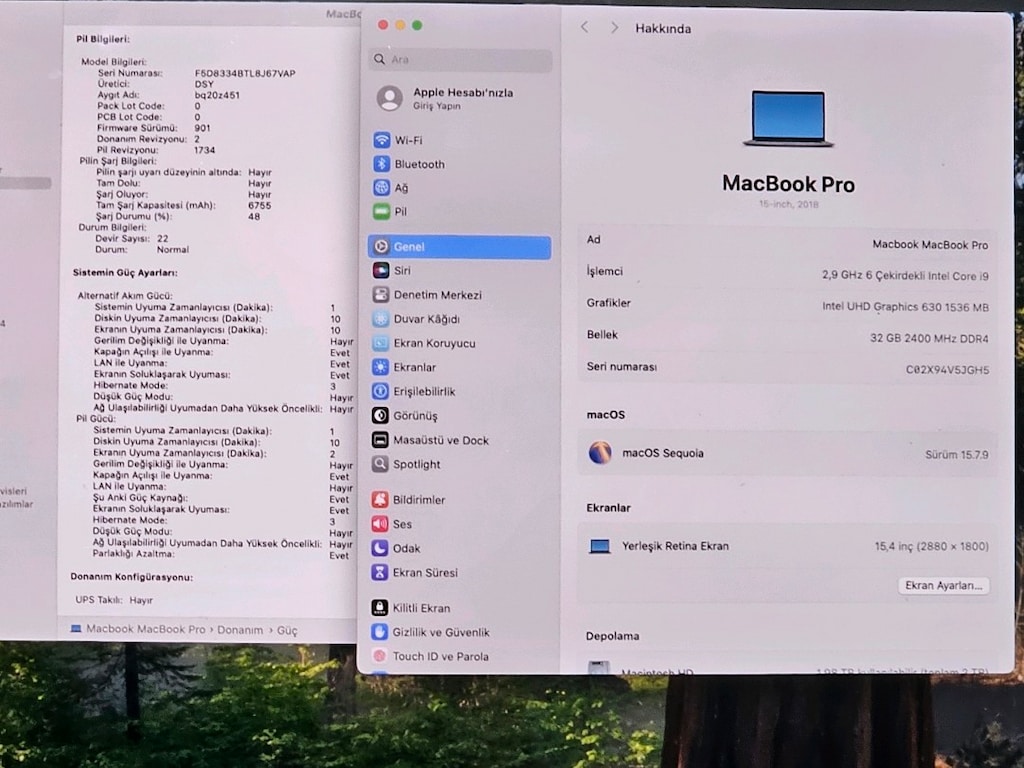Screen dimensions: 1024x768
Task: Open Wi-Fi settings icon in sidebar
Action: click(381, 140)
